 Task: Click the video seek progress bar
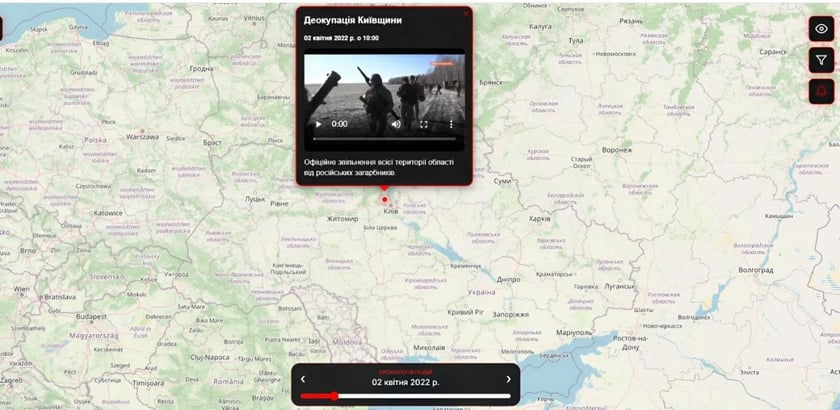pyautogui.click(x=385, y=138)
